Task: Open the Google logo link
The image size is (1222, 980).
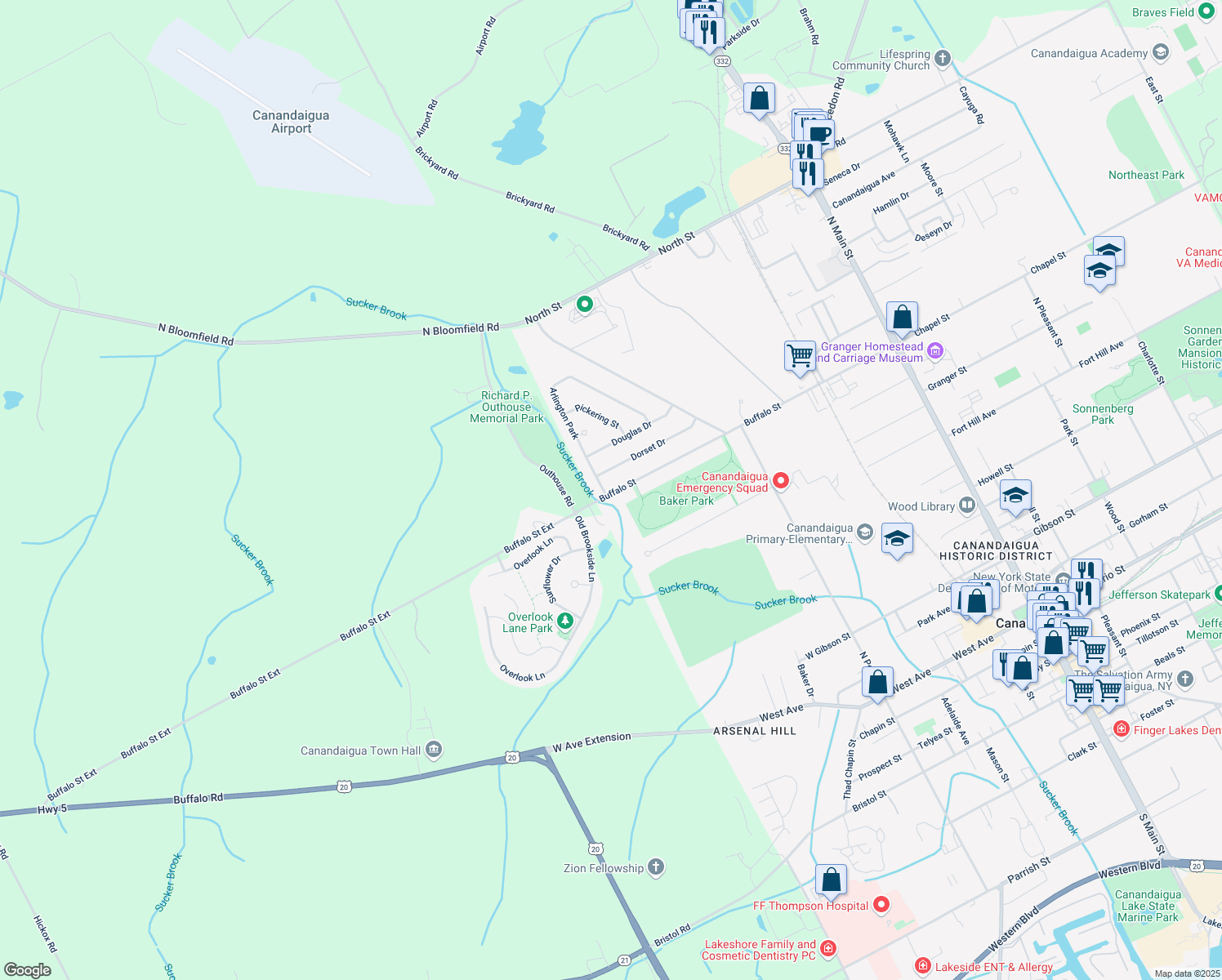Action: click(x=27, y=969)
